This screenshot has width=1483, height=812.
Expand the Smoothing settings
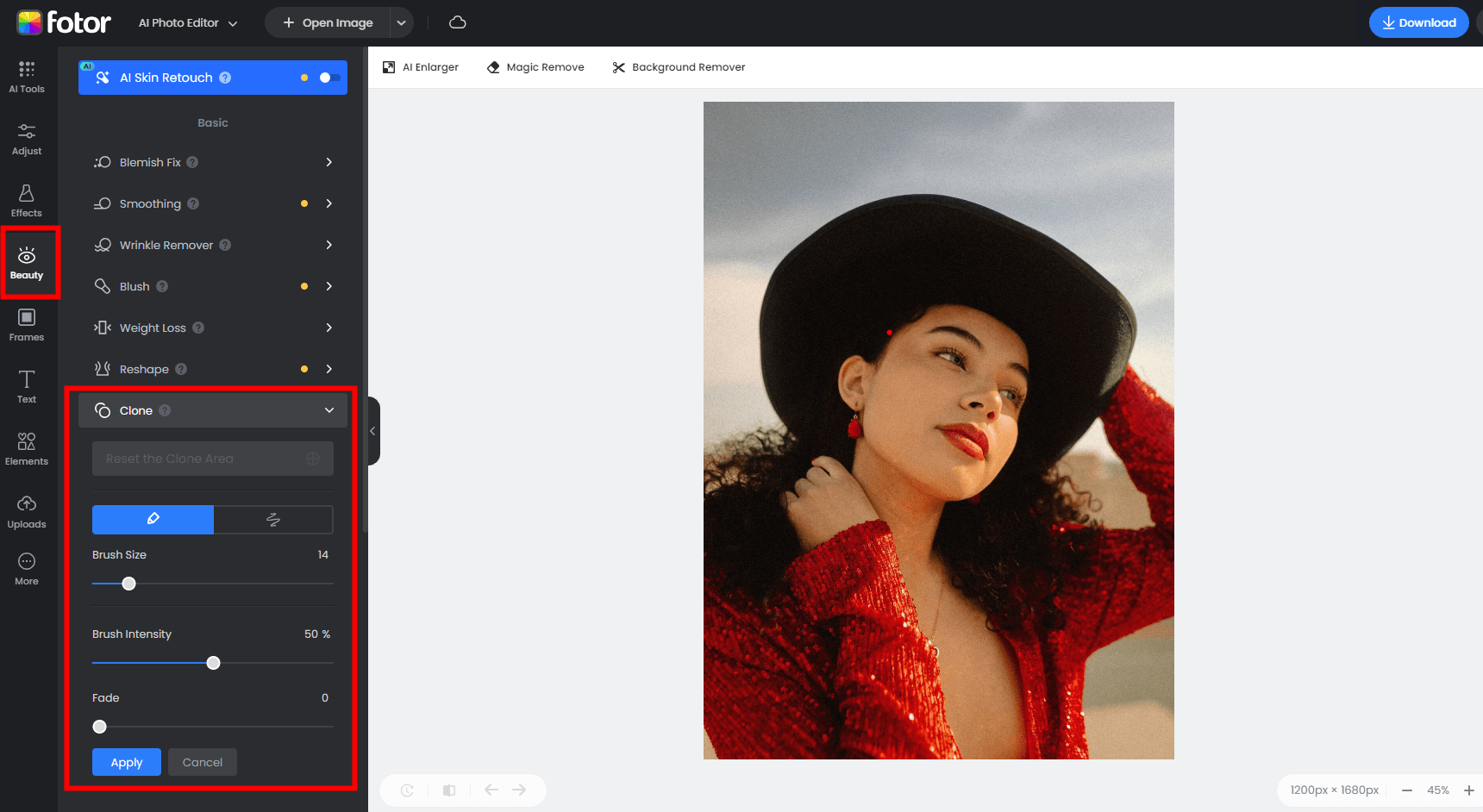(329, 203)
